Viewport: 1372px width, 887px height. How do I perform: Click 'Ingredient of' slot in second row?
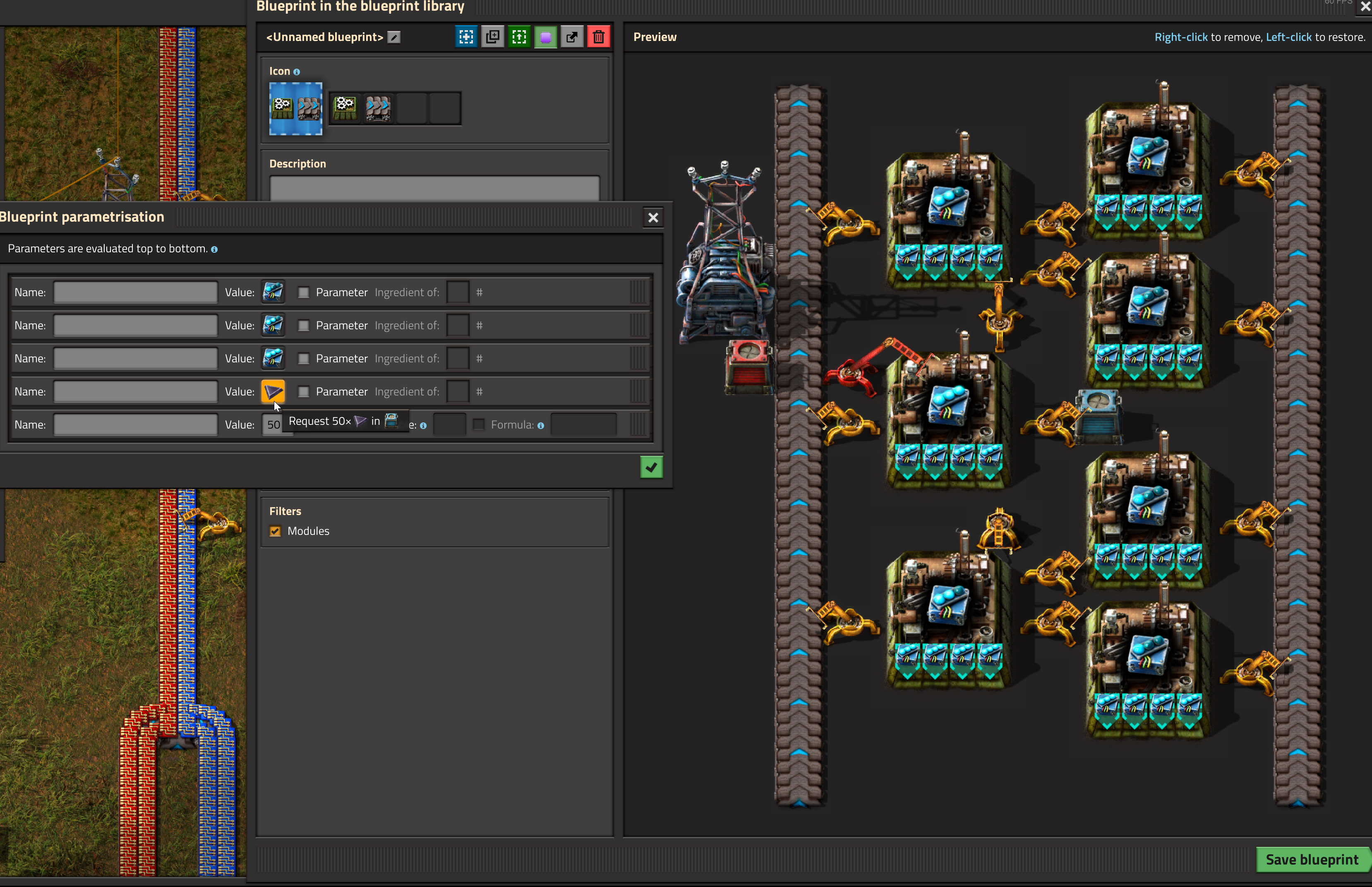tap(458, 326)
